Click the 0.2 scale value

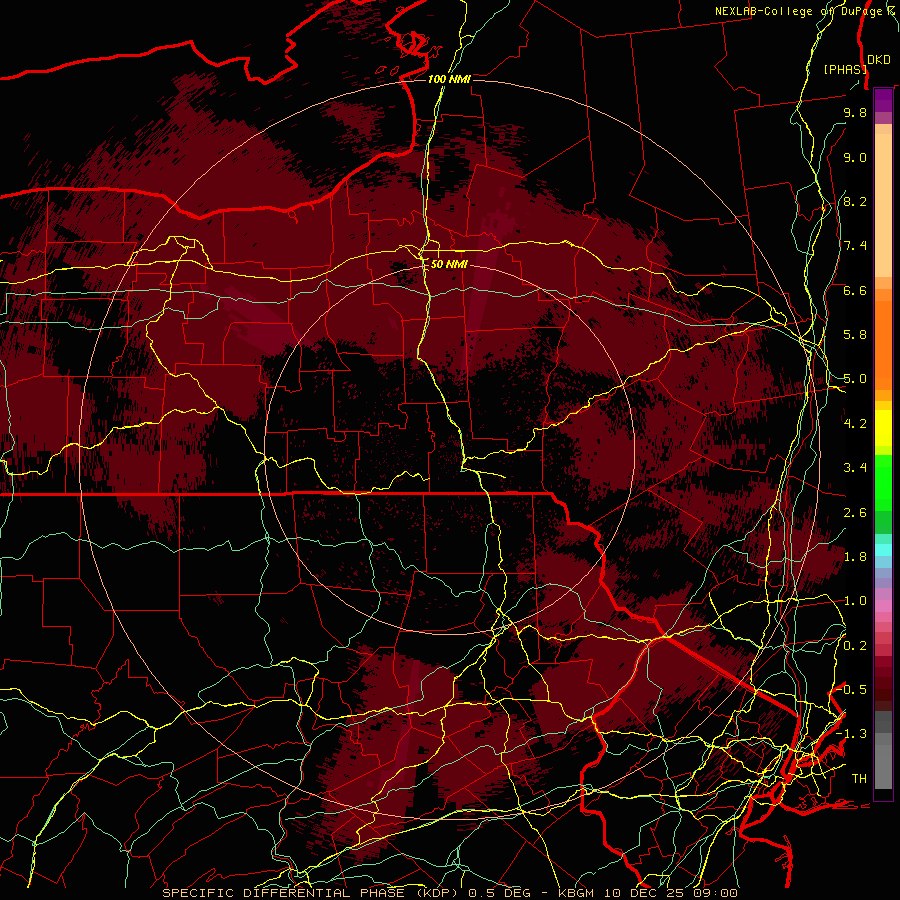855,646
